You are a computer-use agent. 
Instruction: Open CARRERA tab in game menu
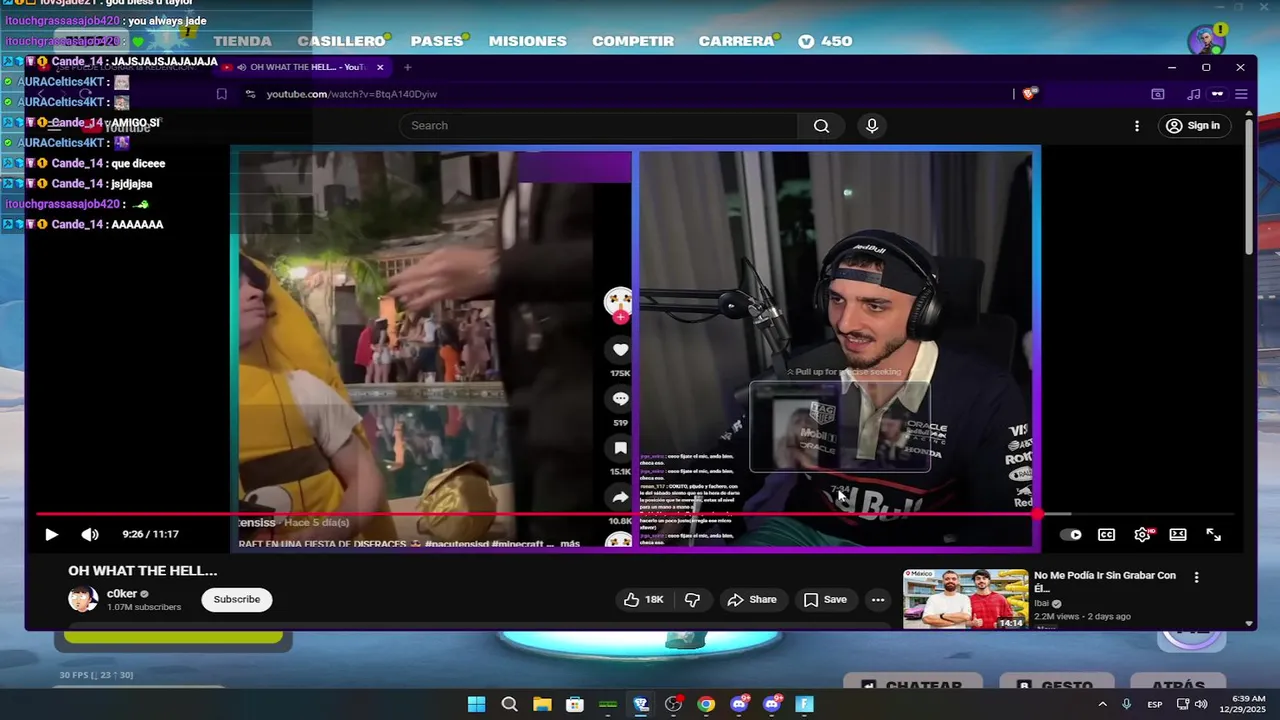(x=737, y=41)
